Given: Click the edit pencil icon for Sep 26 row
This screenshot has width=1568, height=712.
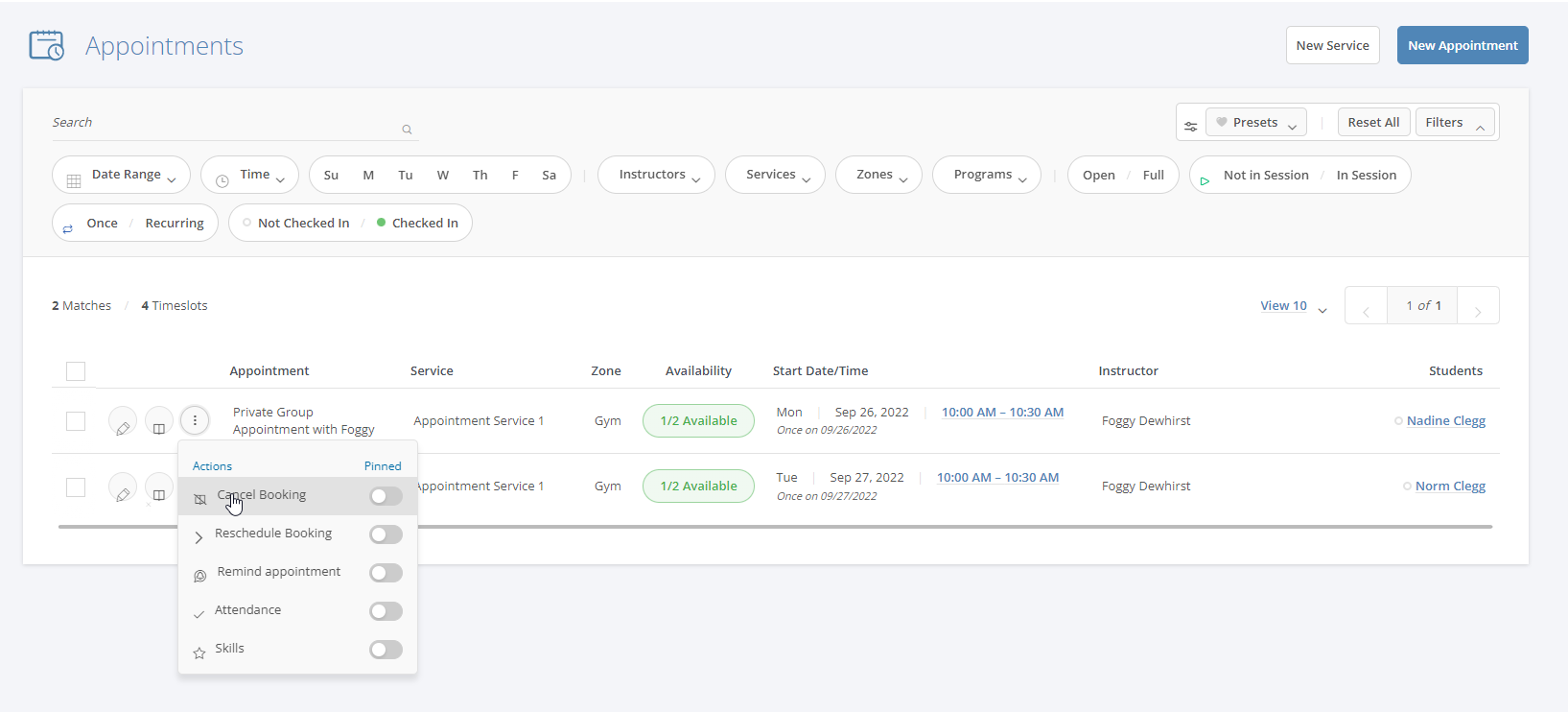Looking at the screenshot, I should coord(123,421).
